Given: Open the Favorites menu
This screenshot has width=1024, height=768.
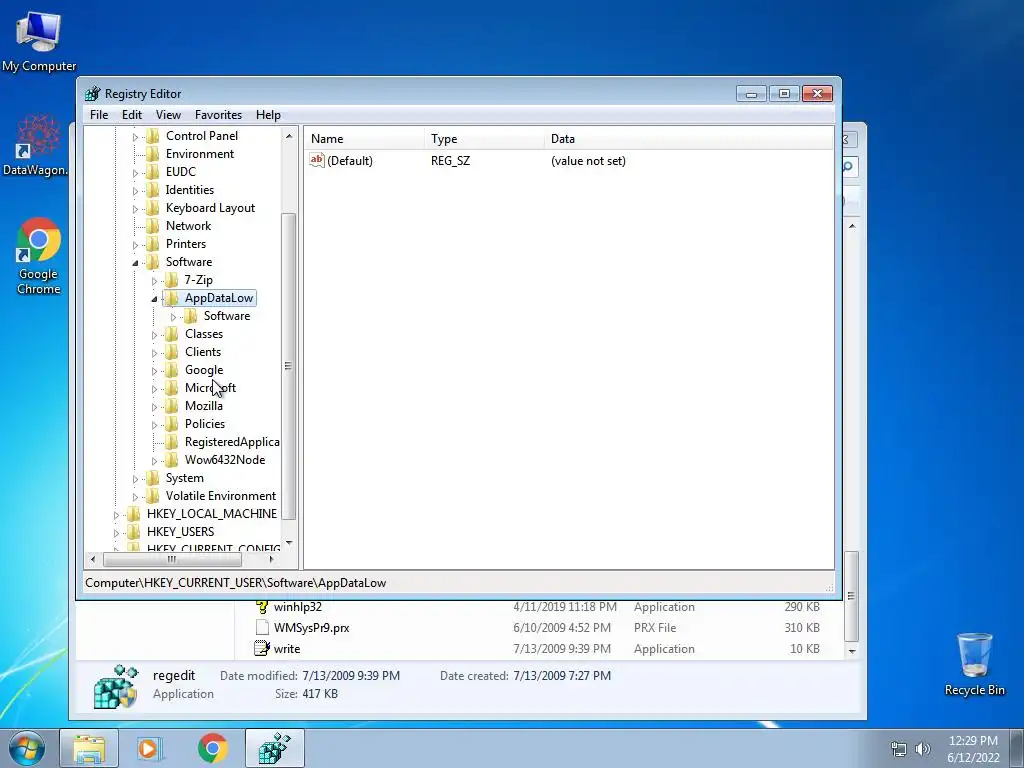Looking at the screenshot, I should pos(218,115).
